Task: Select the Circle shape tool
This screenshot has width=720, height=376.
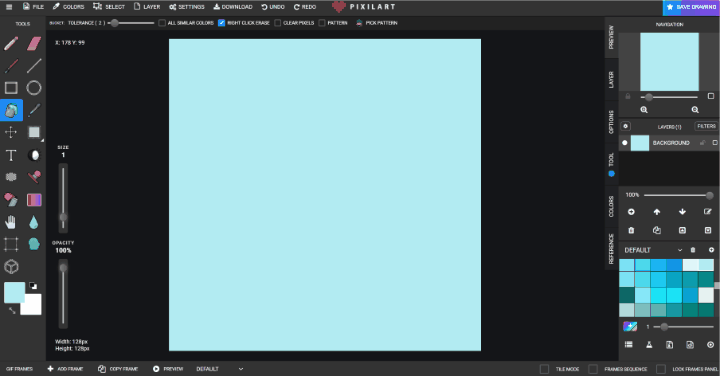Action: pos(34,88)
